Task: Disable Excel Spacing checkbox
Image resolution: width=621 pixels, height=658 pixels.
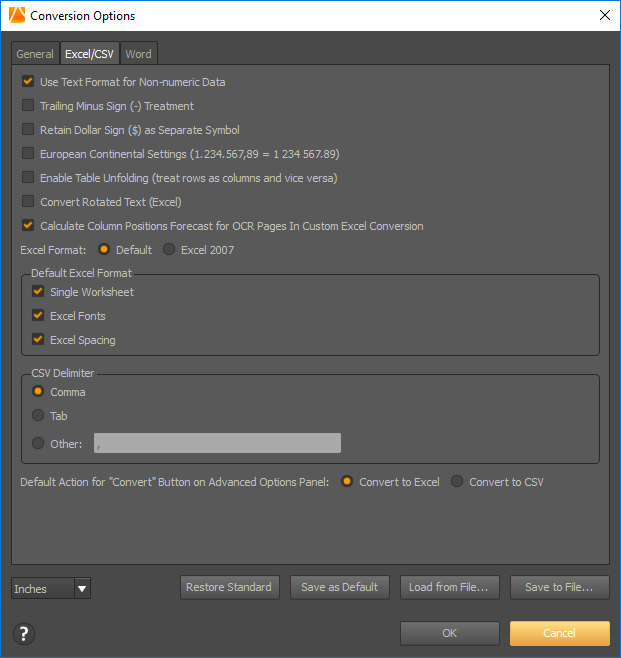Action: (38, 339)
